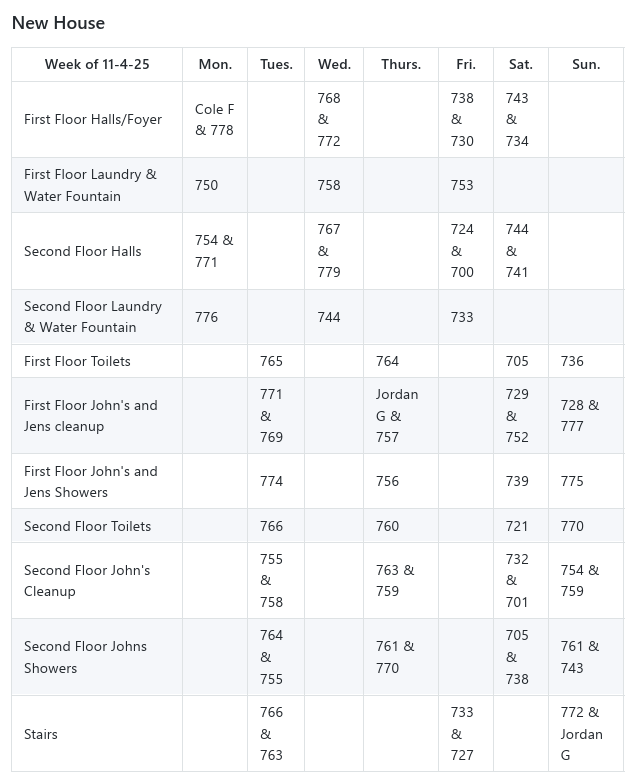Select the "First Floor John's and Jens Showers" label
This screenshot has width=633, height=782.
[x=91, y=481]
